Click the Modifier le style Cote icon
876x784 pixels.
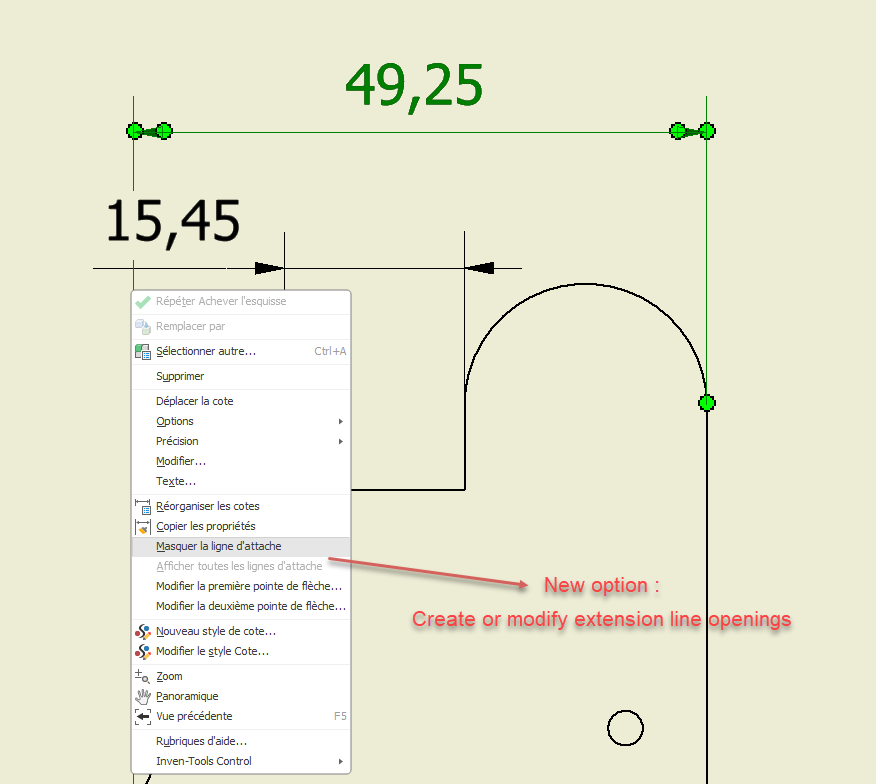tap(141, 651)
